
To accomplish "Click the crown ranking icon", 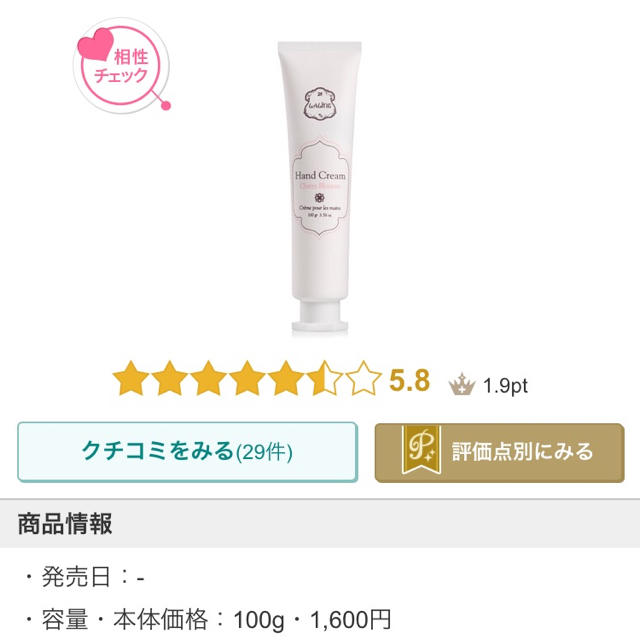I will click(x=462, y=384).
